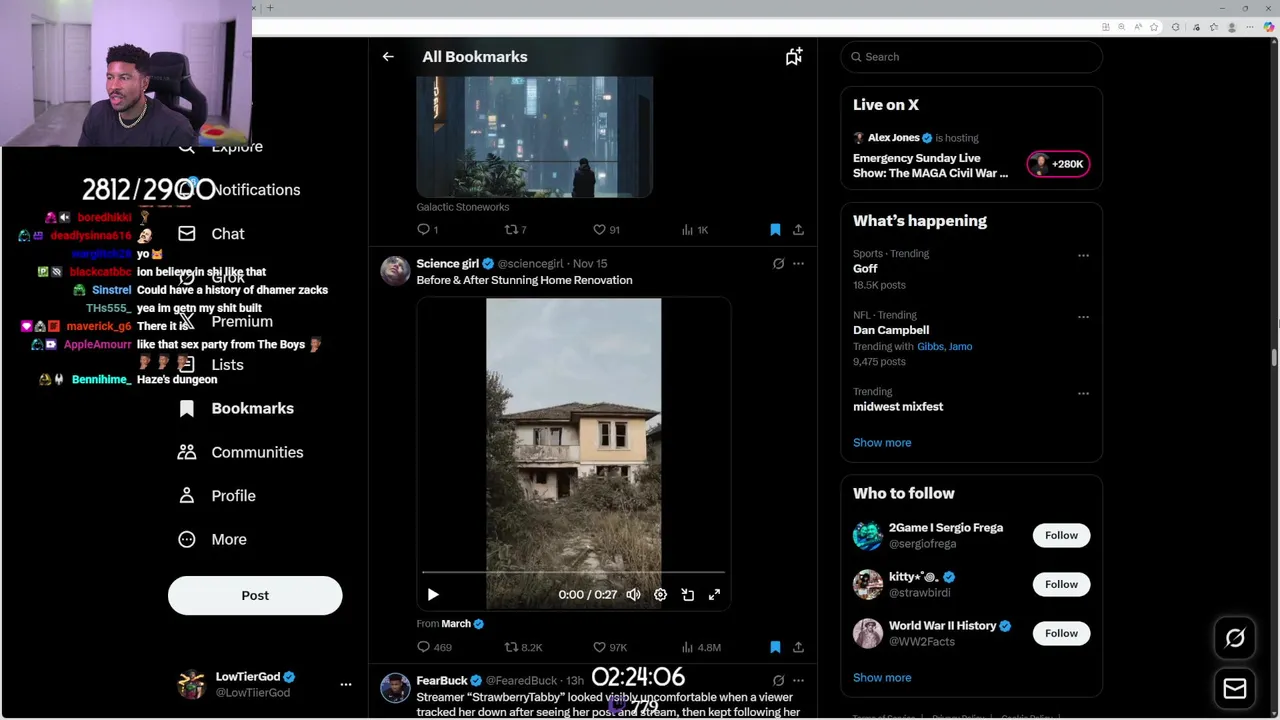Screen dimensions: 1280x720
Task: Toggle bookmark on Science girl post
Action: coord(775,647)
